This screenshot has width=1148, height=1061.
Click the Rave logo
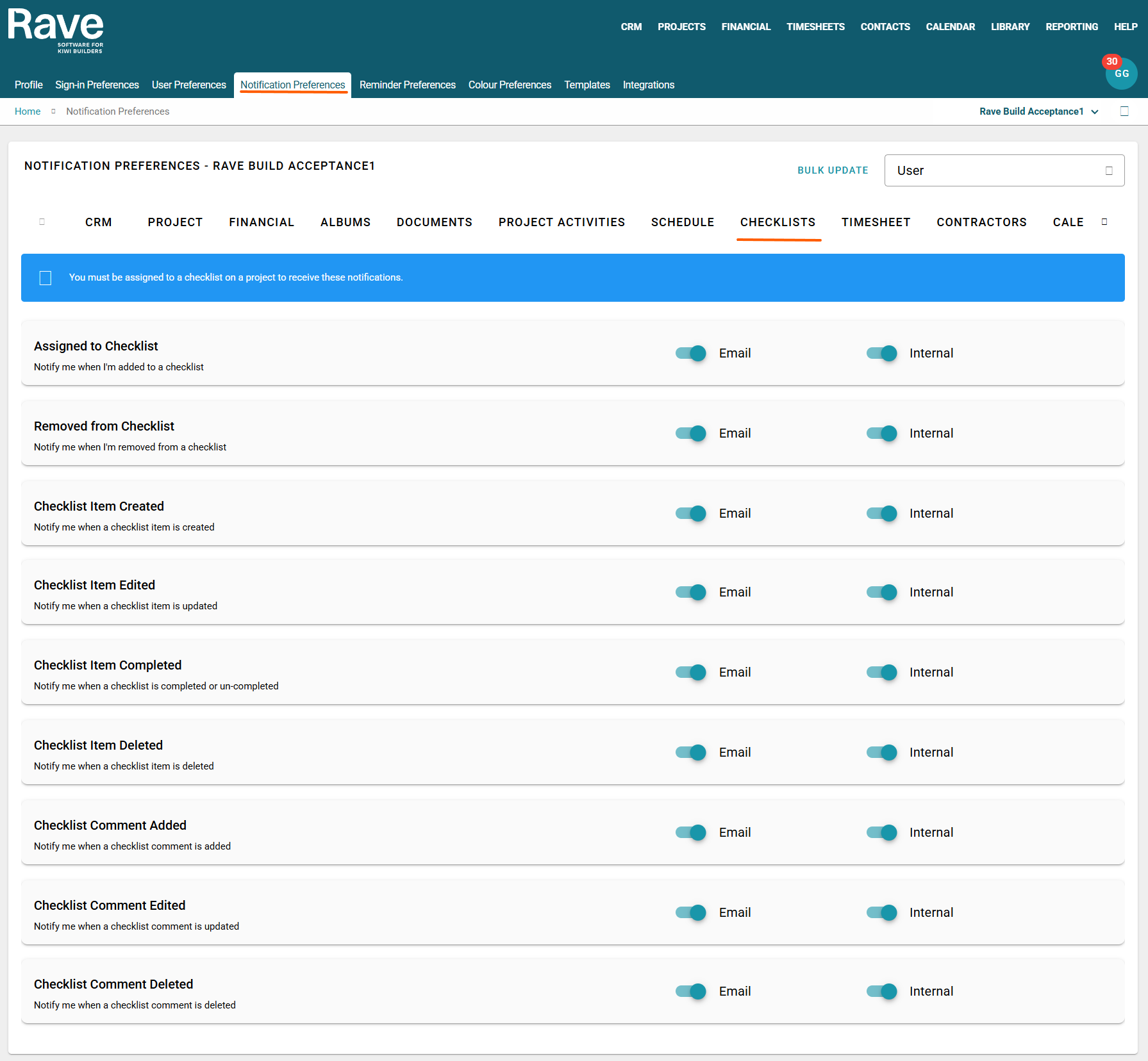56,31
